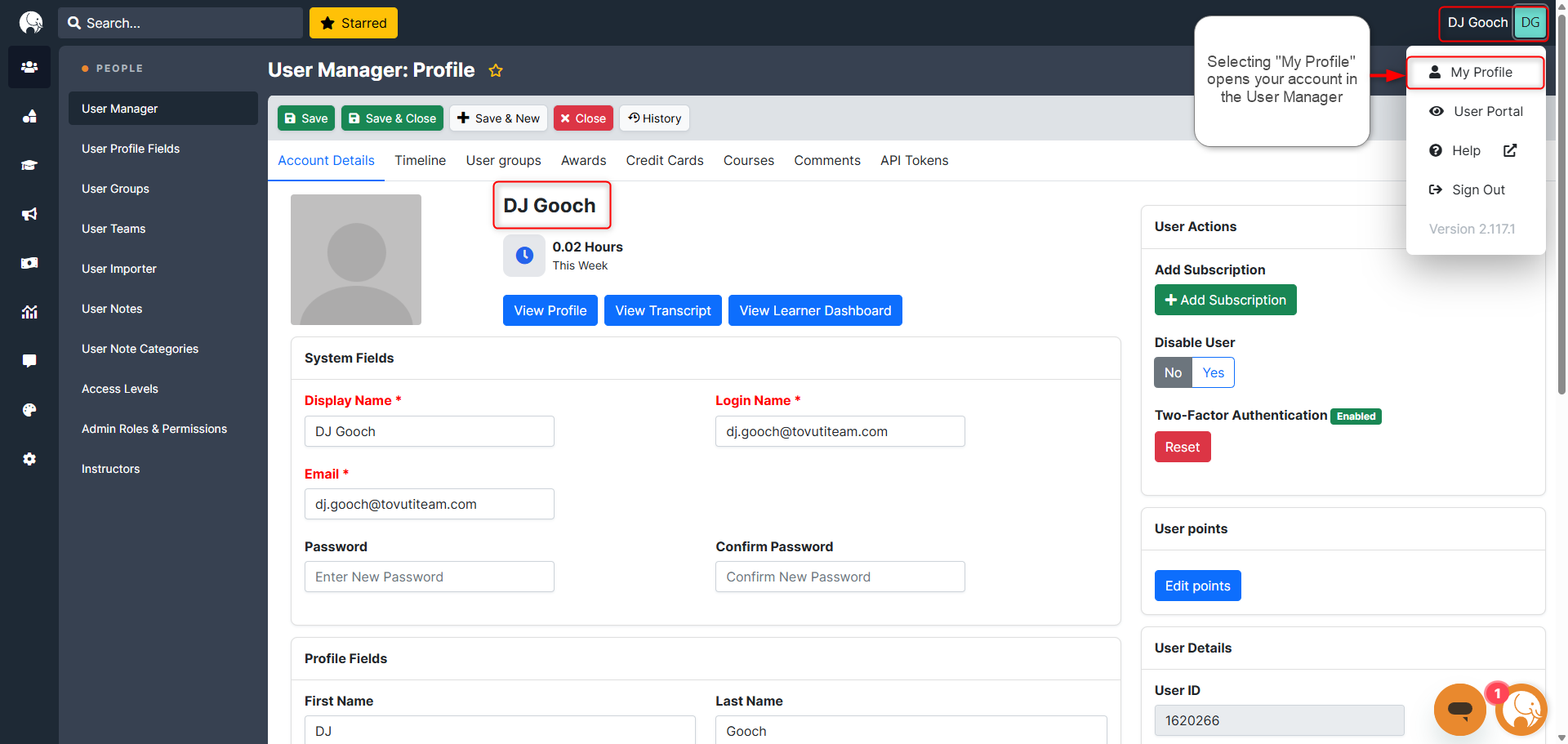Open the gear settings icon in sidebar
Viewport: 1568px width, 744px height.
tap(29, 459)
